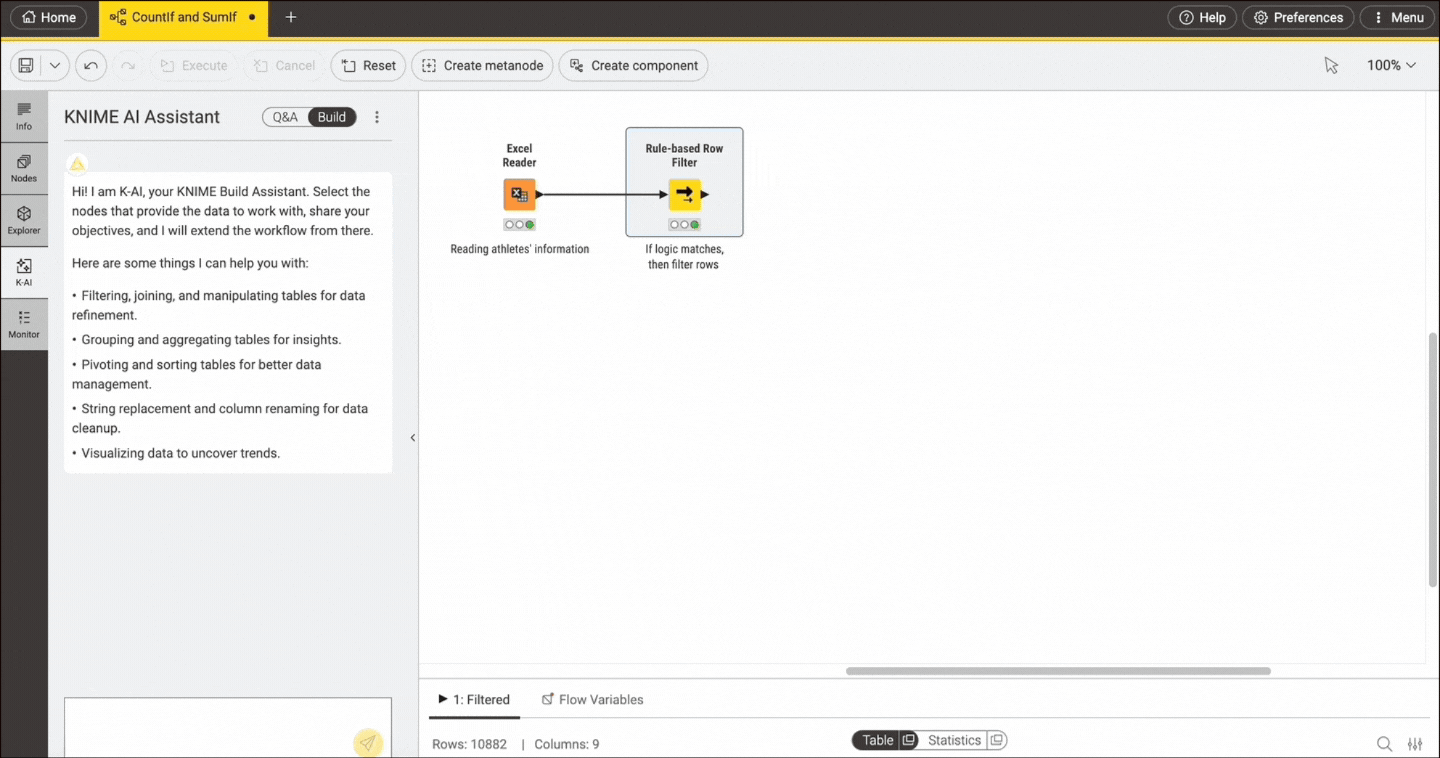Open the Monitor sidebar panel
1440x758 pixels.
pyautogui.click(x=24, y=324)
